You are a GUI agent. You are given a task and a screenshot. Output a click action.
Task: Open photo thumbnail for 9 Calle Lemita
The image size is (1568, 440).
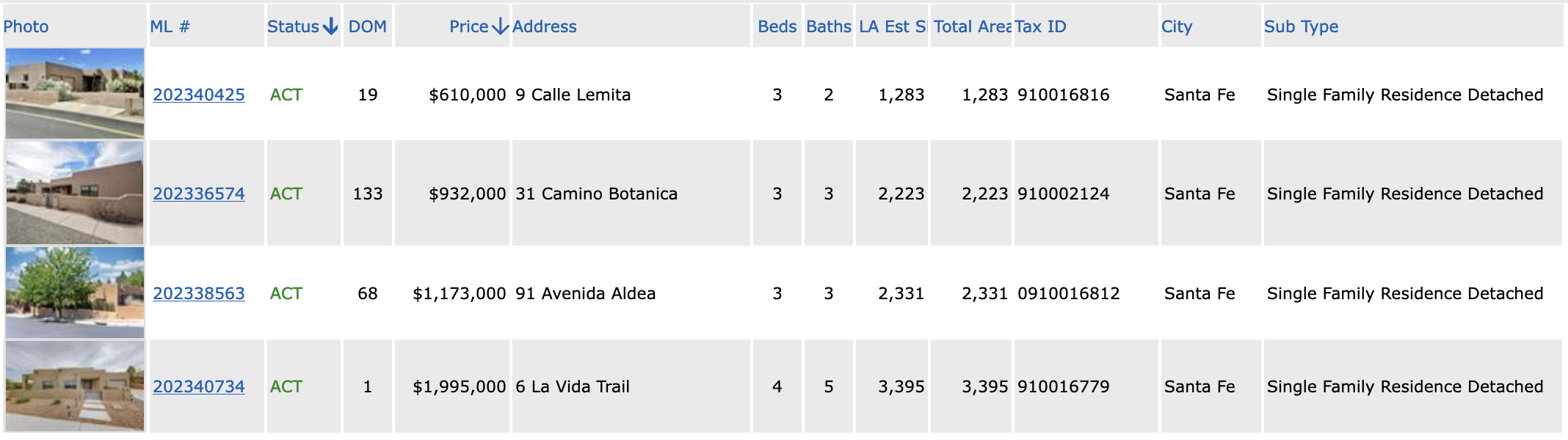pos(75,93)
